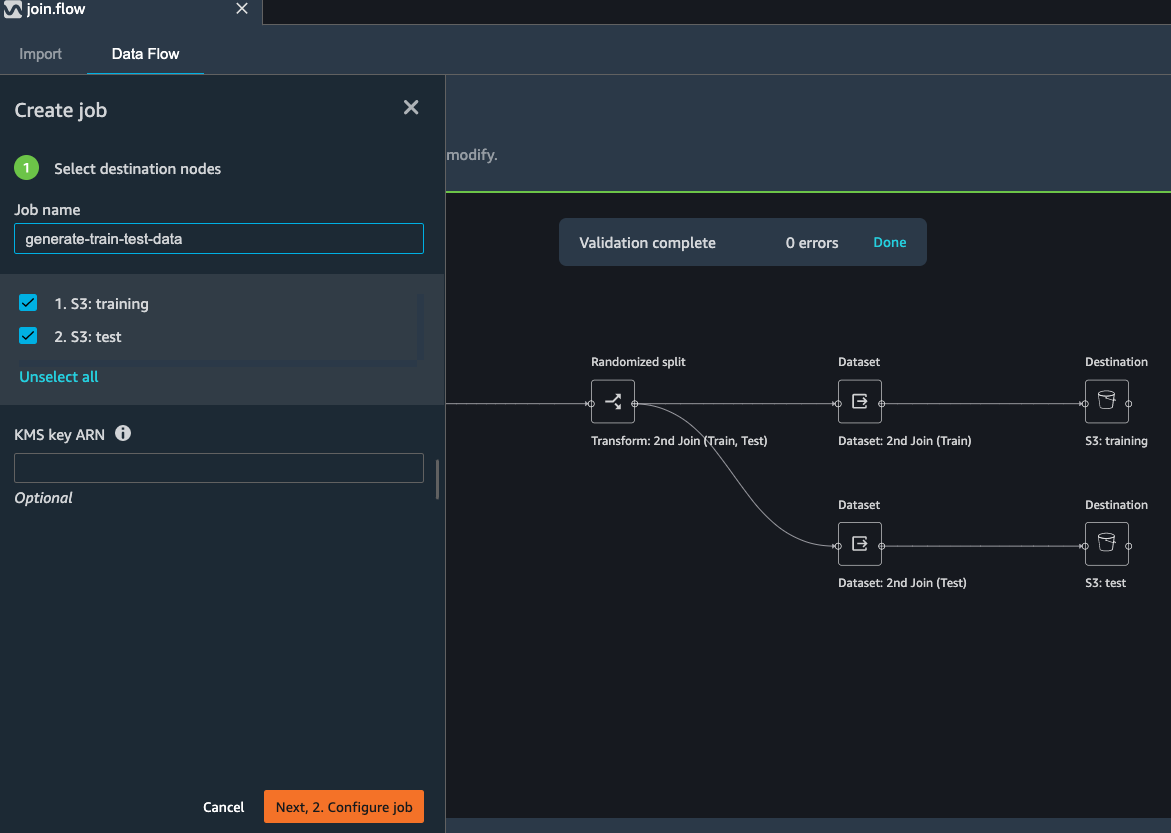Image resolution: width=1171 pixels, height=833 pixels.
Task: Click the Dataset: 2nd Join (Test) label
Action: (902, 583)
